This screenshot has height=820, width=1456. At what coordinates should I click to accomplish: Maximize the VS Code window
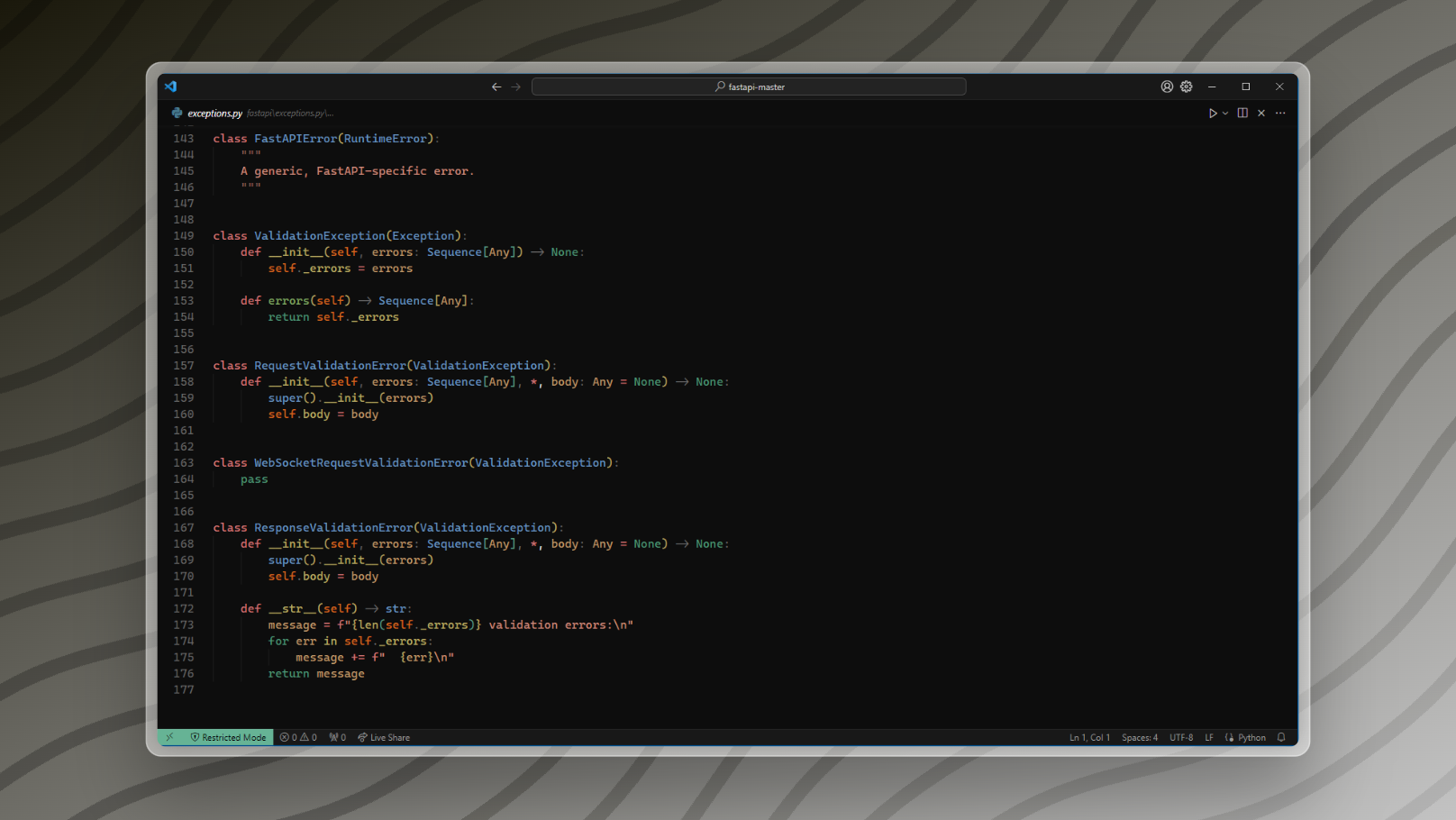1246,87
